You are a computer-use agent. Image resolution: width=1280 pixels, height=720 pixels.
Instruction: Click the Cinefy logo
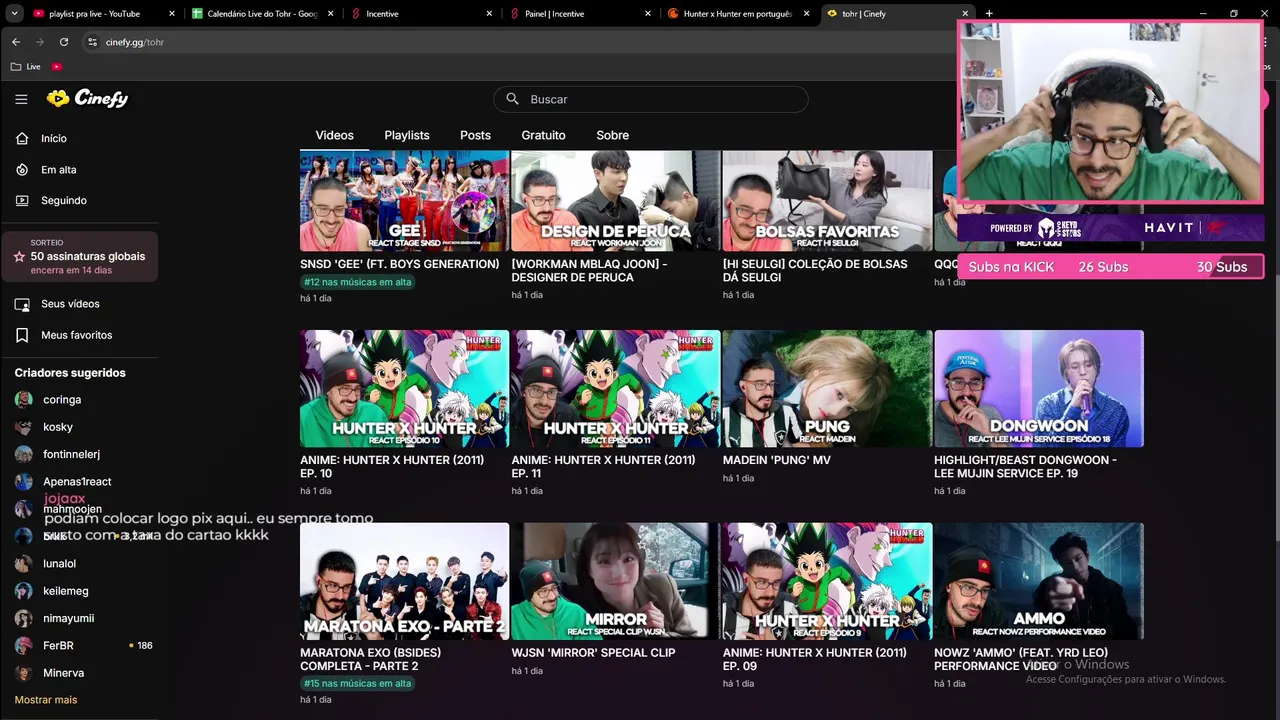(87, 98)
